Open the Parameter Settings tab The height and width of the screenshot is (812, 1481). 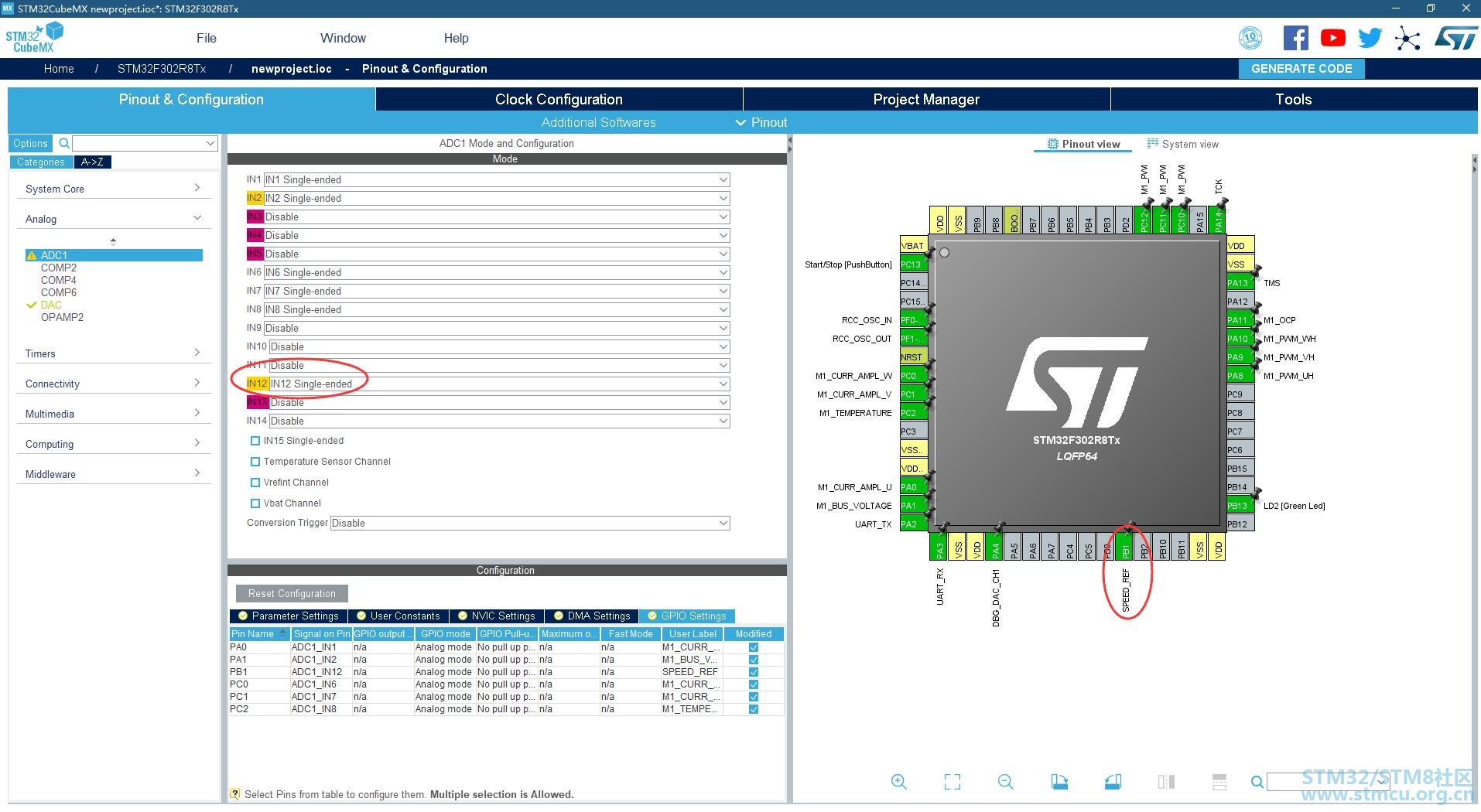289,616
